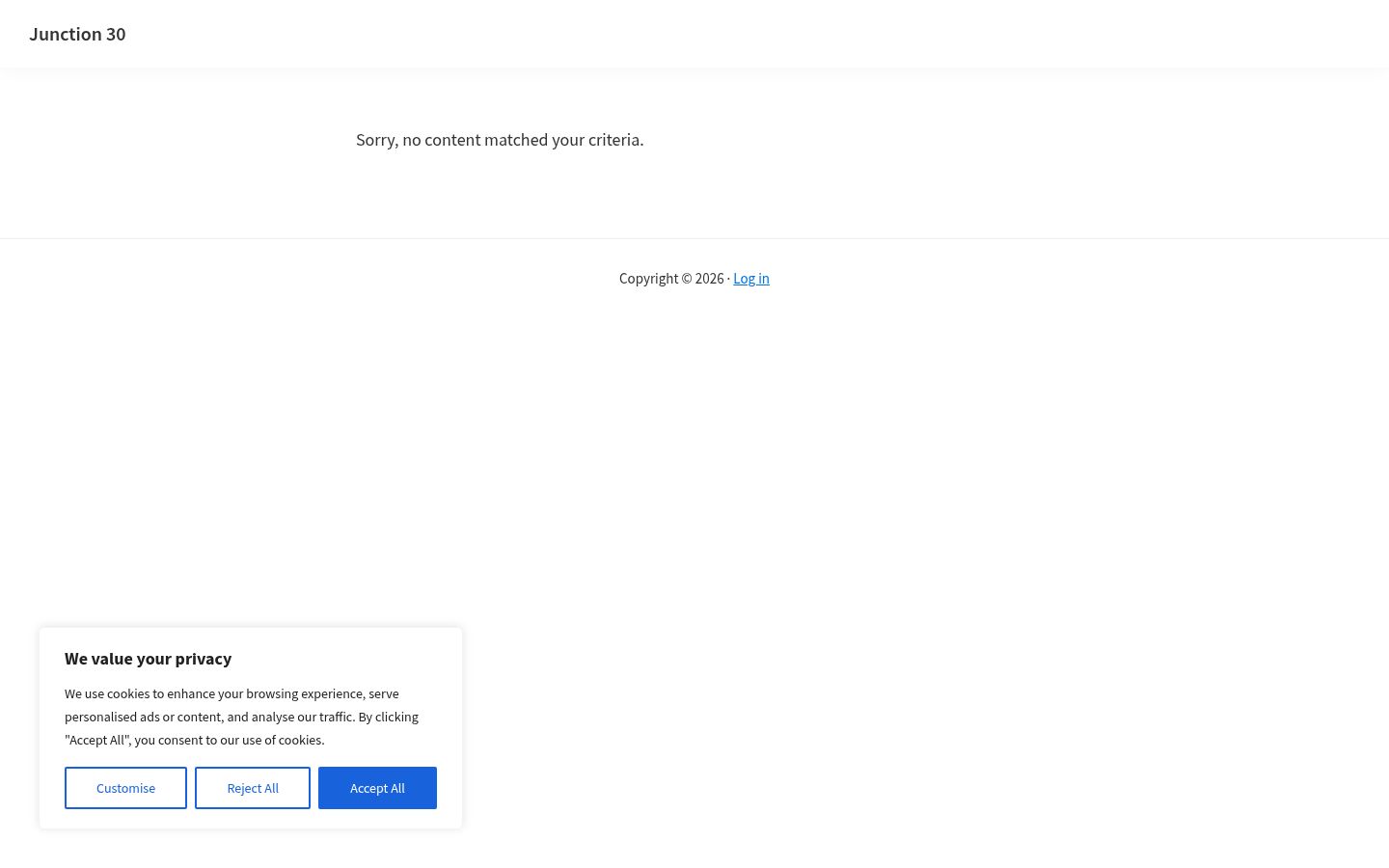Open the Junction 30 site title
The width and height of the screenshot is (1389, 868).
pos(77,34)
